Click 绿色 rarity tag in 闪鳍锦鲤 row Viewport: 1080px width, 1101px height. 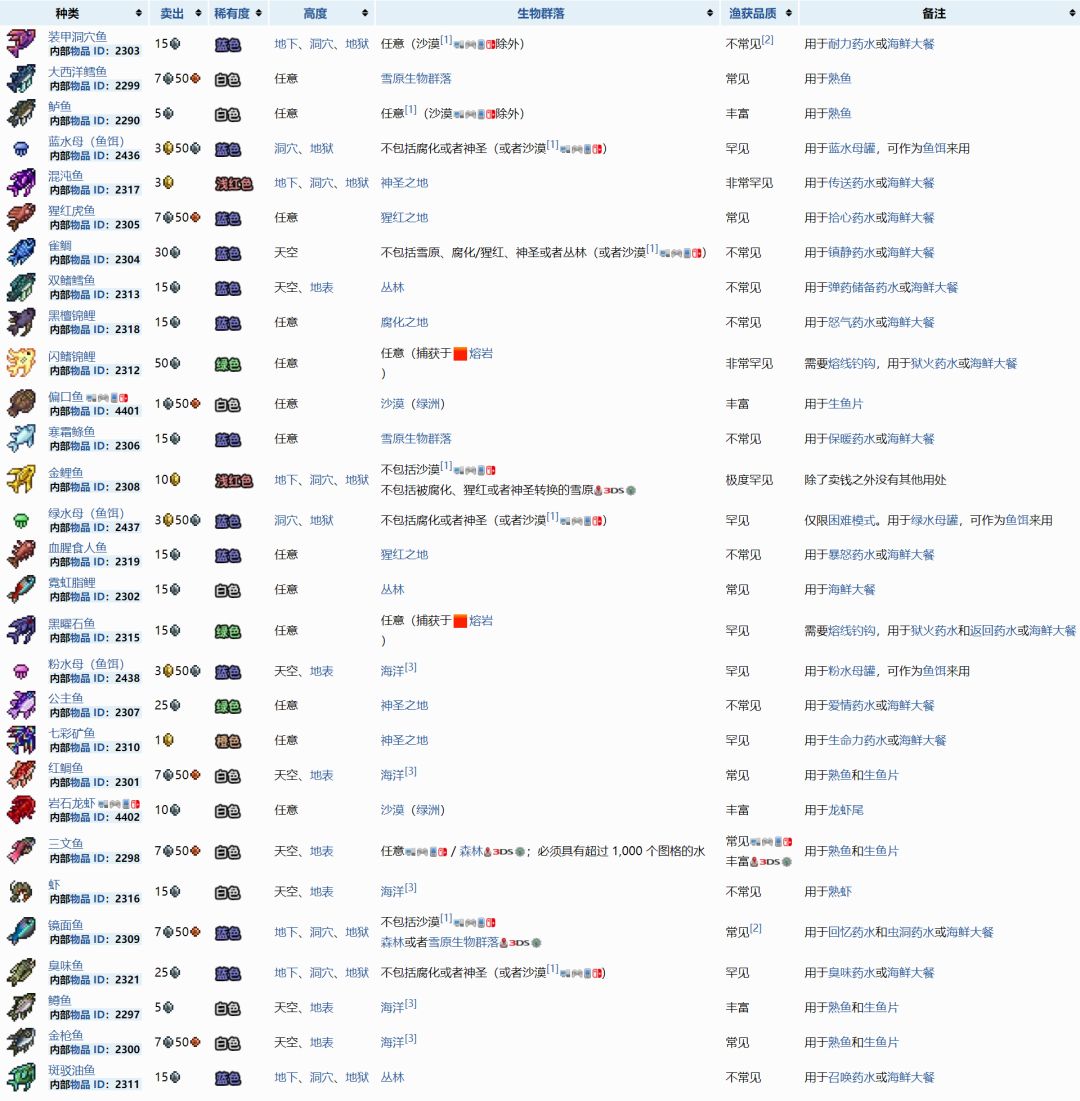228,364
